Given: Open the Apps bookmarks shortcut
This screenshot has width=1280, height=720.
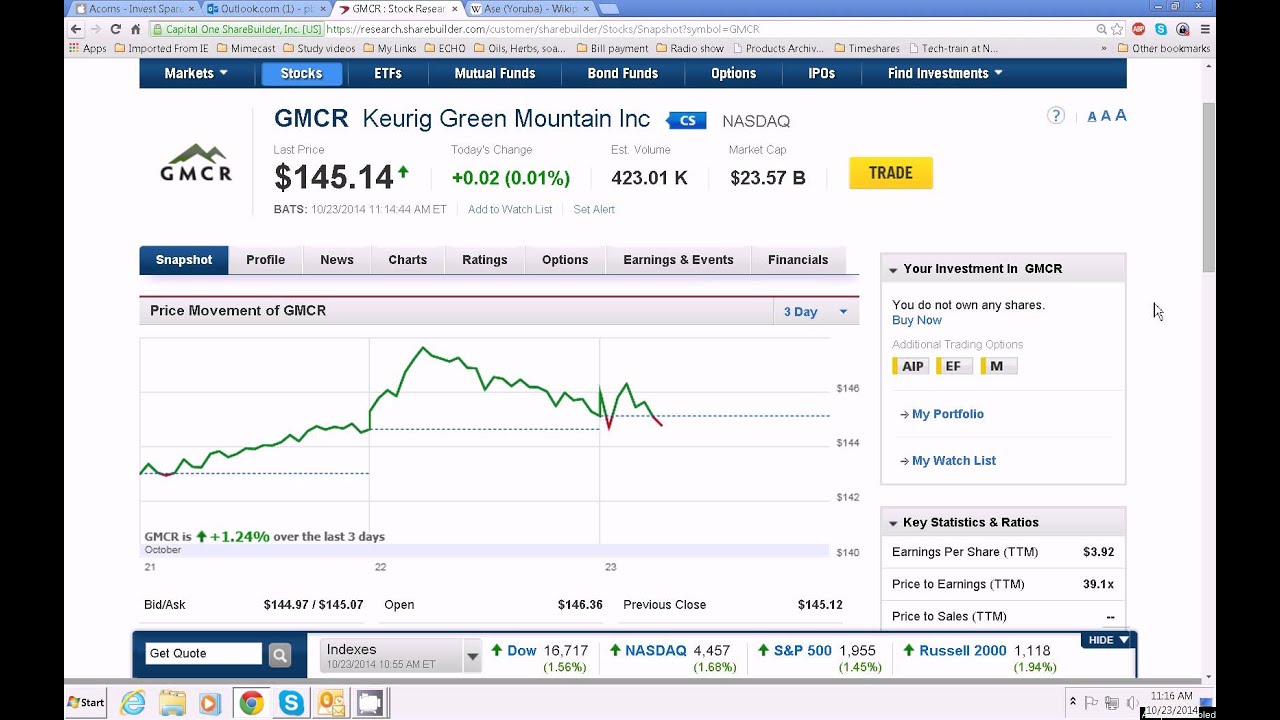Looking at the screenshot, I should (87, 48).
